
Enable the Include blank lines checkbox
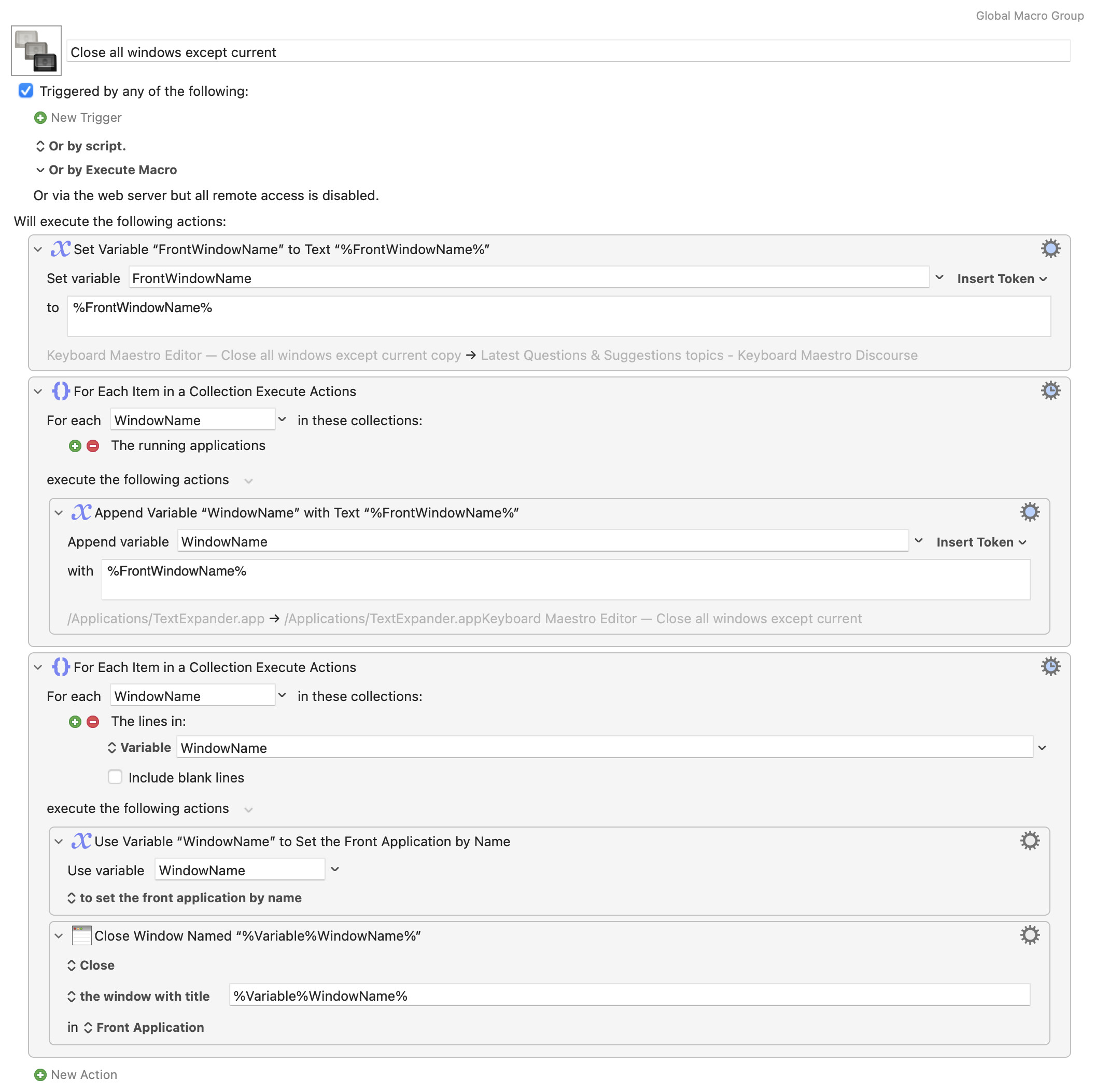click(x=115, y=777)
